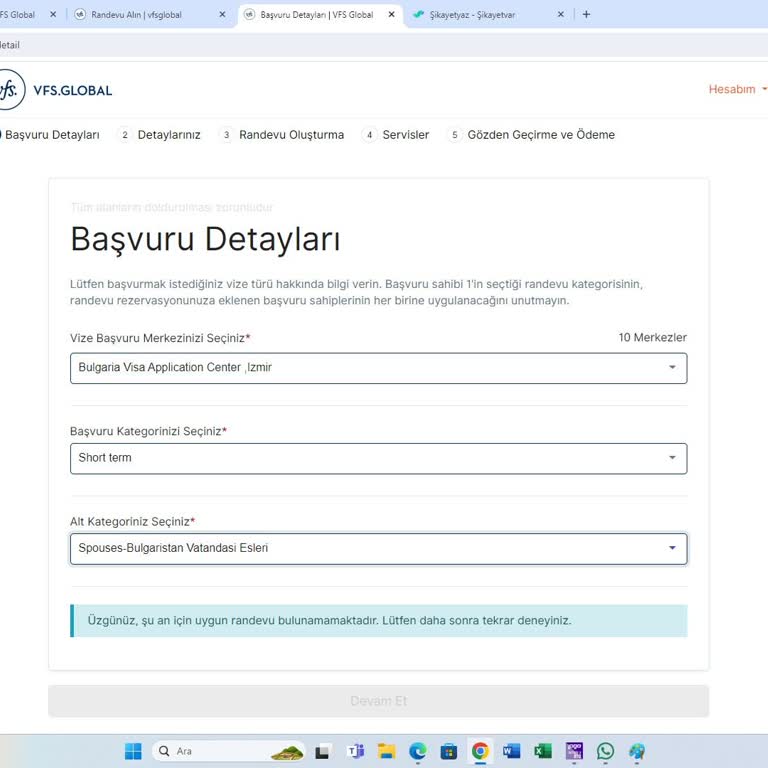Viewport: 768px width, 768px height.
Task: Go to step 3 Randevu Oluşturma
Action: [x=282, y=135]
